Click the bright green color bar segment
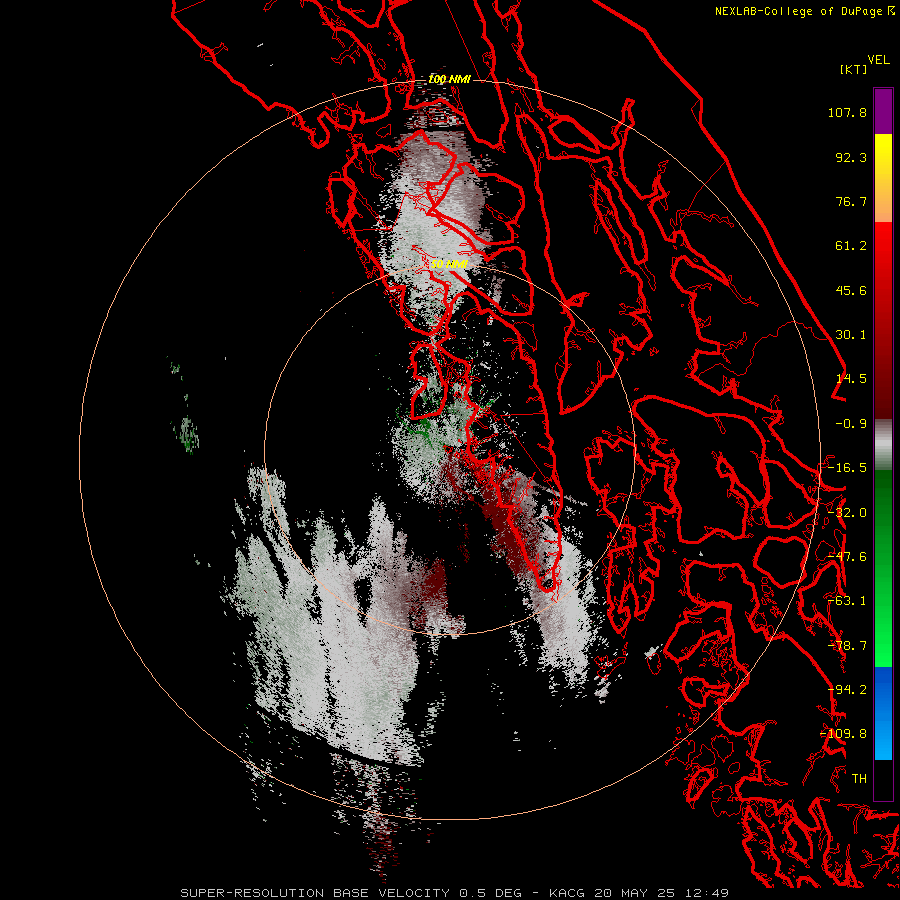 click(x=883, y=643)
